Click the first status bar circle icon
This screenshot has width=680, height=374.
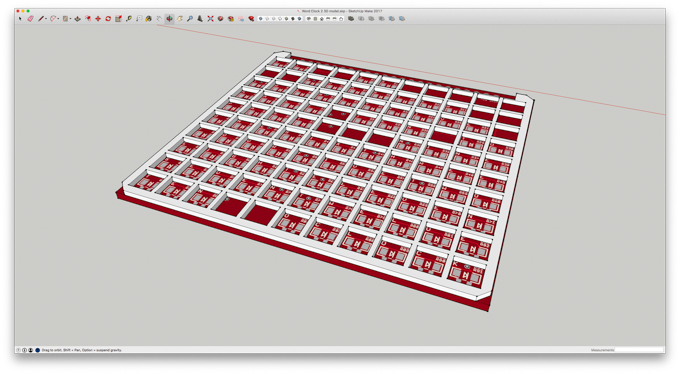pos(18,350)
